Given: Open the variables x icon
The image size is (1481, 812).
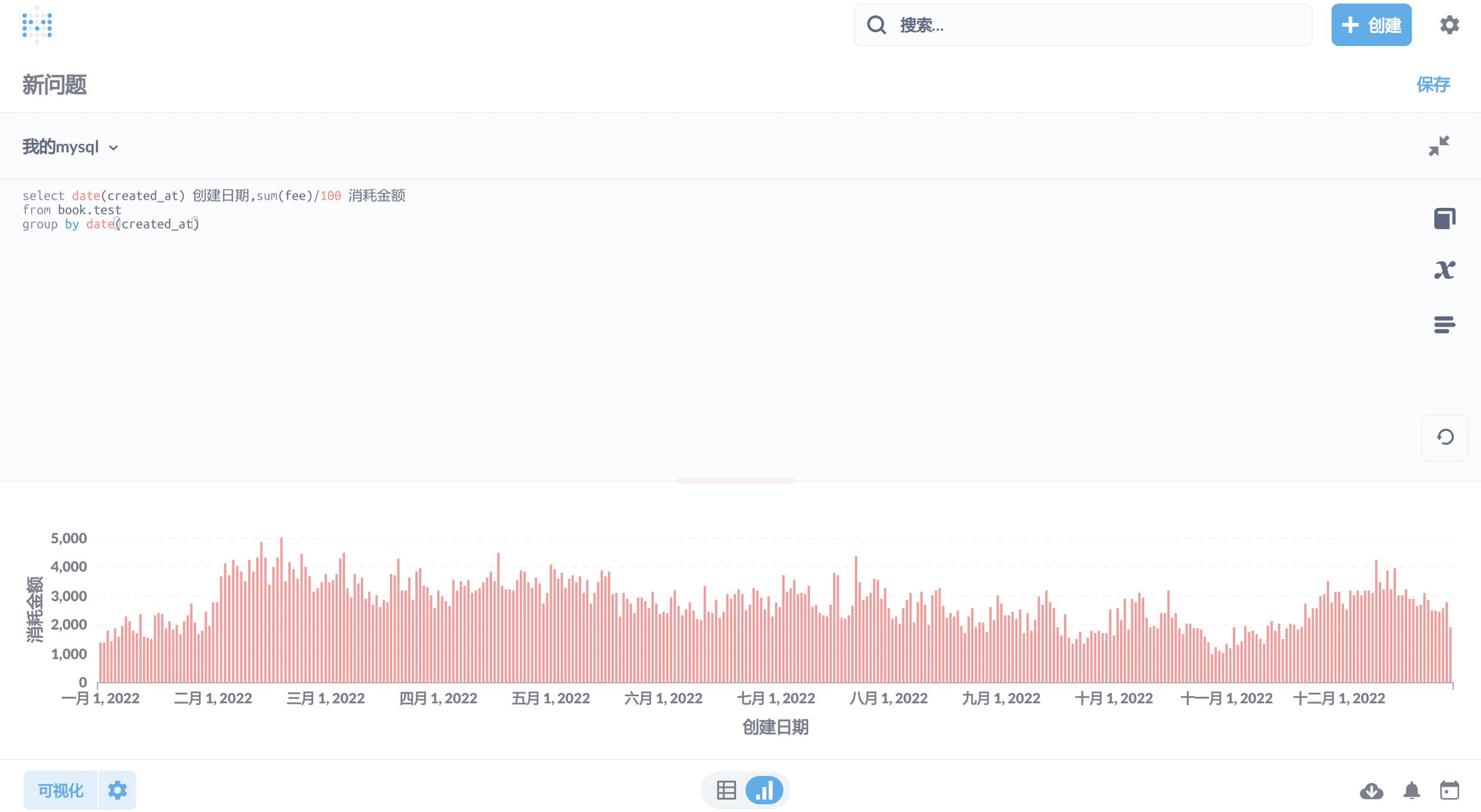Looking at the screenshot, I should pyautogui.click(x=1444, y=270).
